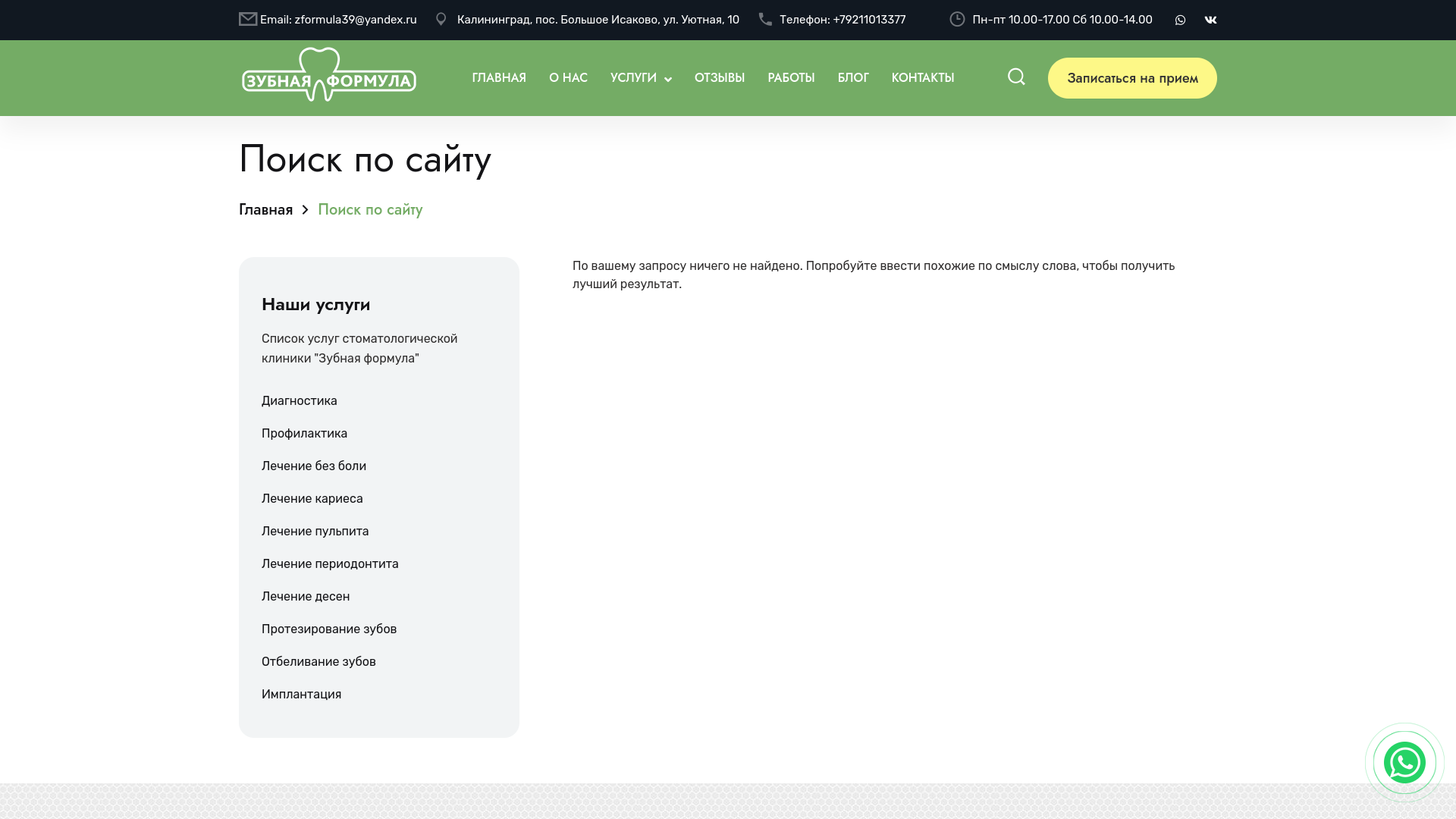
Task: Open the Контакты navigation item
Action: click(922, 78)
